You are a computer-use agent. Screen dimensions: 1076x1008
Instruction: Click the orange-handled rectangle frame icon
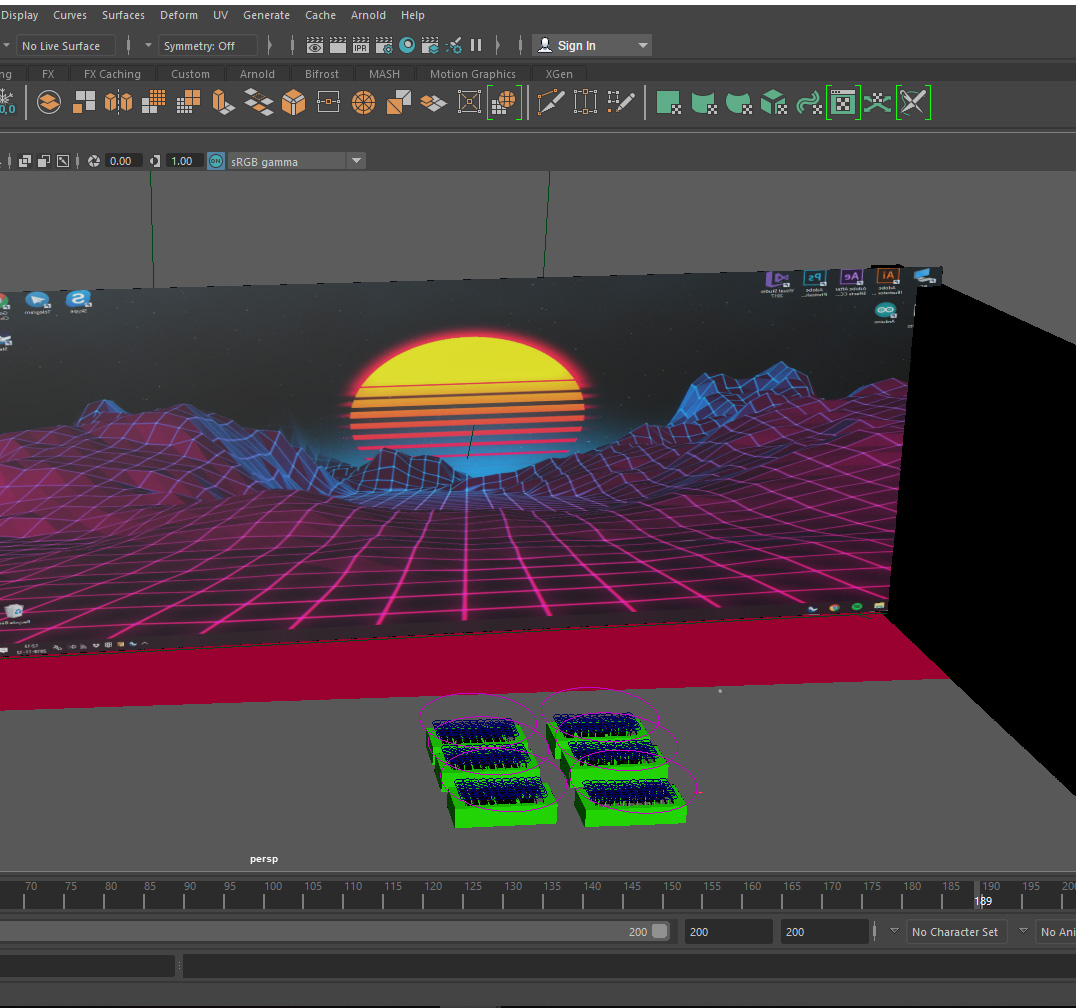coord(585,102)
